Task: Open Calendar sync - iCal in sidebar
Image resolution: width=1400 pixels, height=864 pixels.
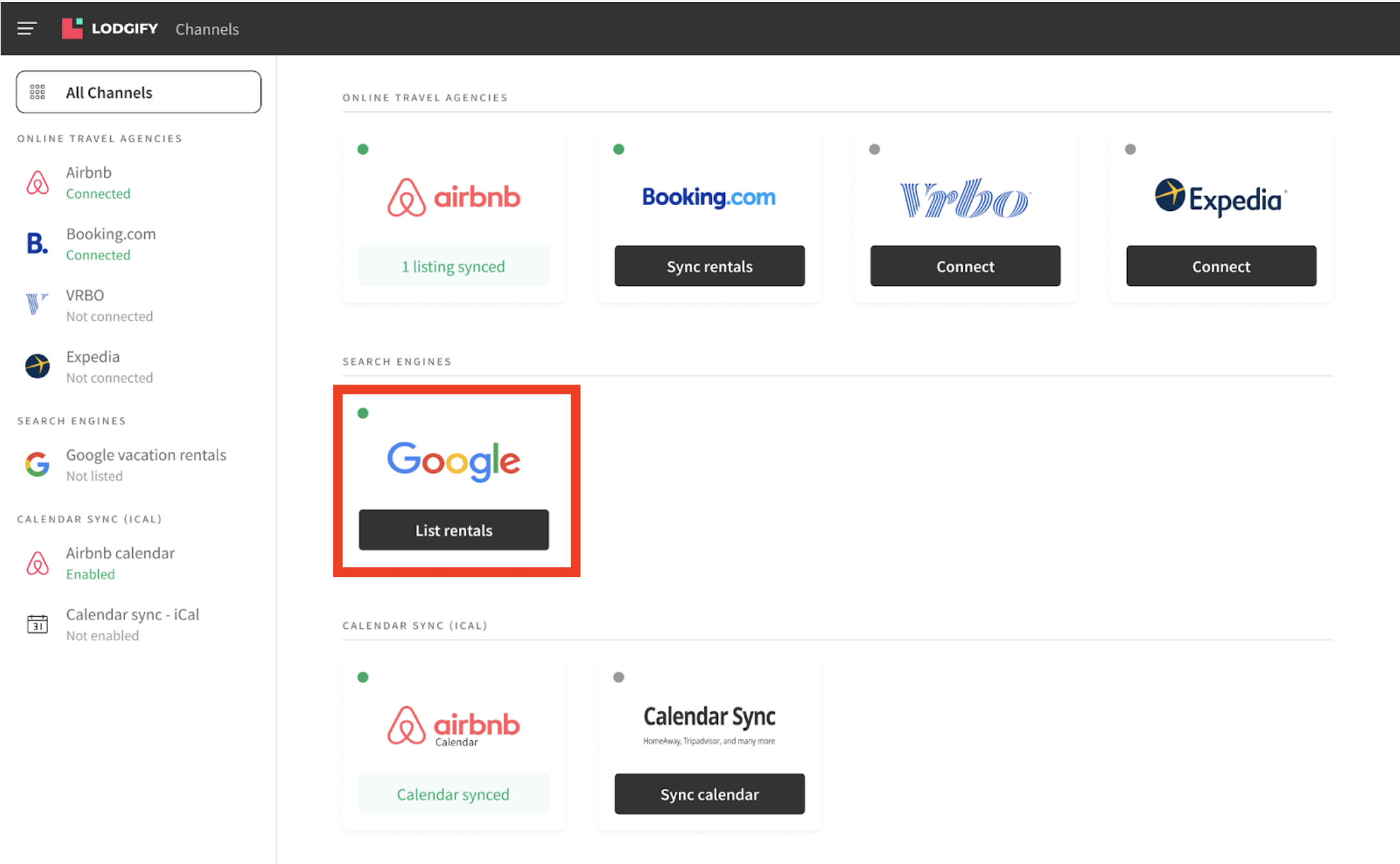Action: coord(138,624)
